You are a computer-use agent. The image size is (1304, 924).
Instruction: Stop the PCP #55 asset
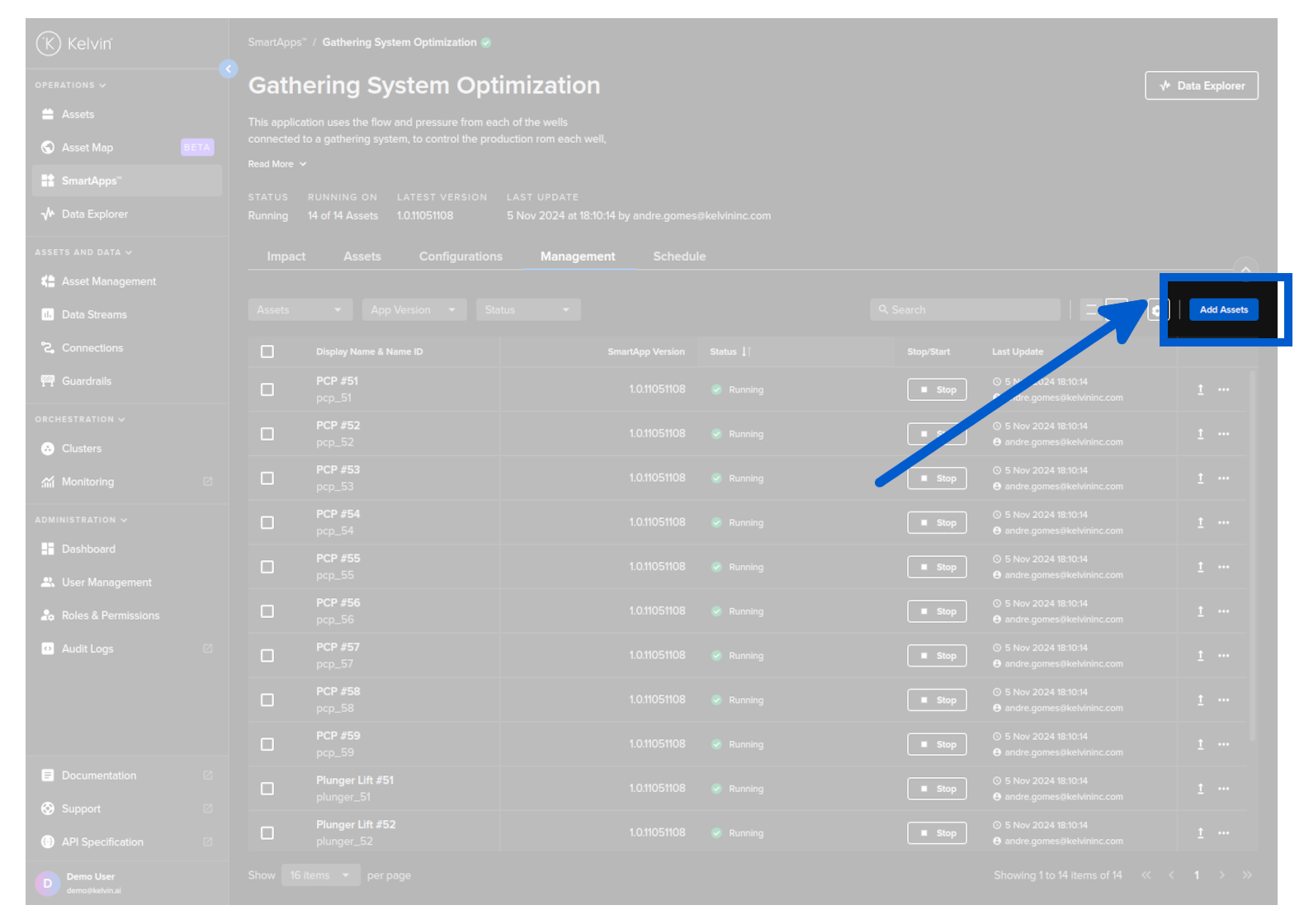[x=937, y=568]
